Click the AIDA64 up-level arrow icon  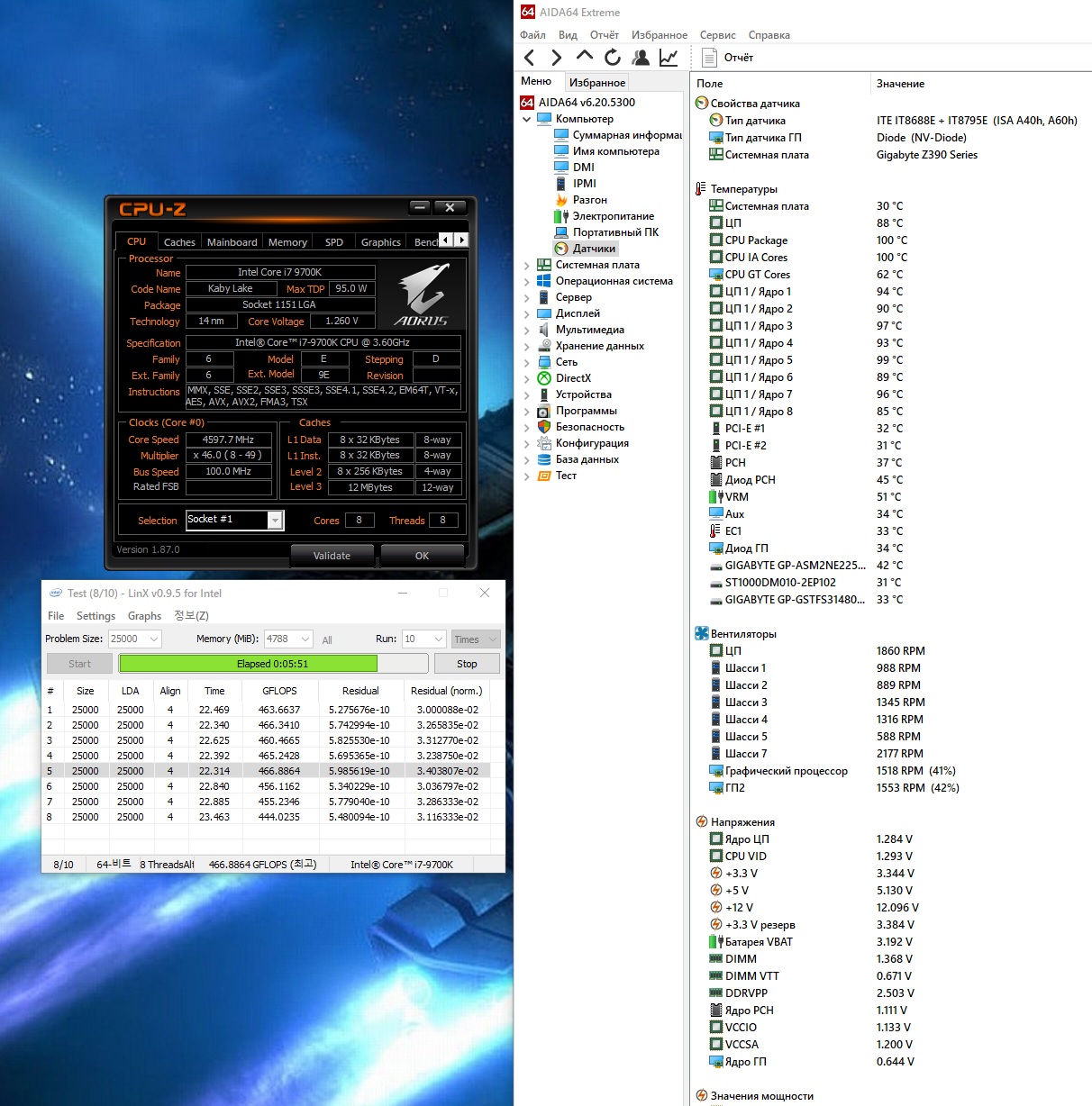[x=584, y=57]
